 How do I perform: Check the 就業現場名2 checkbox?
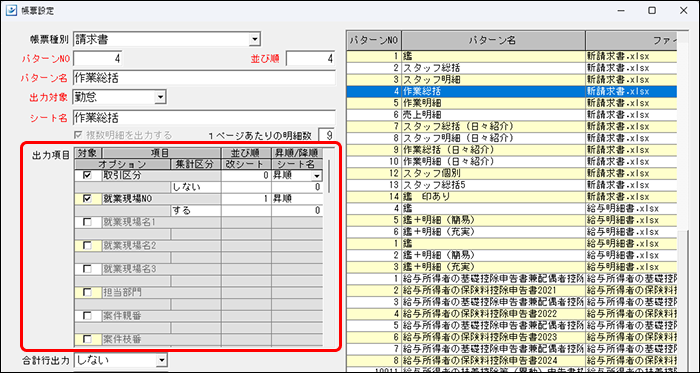(x=88, y=245)
